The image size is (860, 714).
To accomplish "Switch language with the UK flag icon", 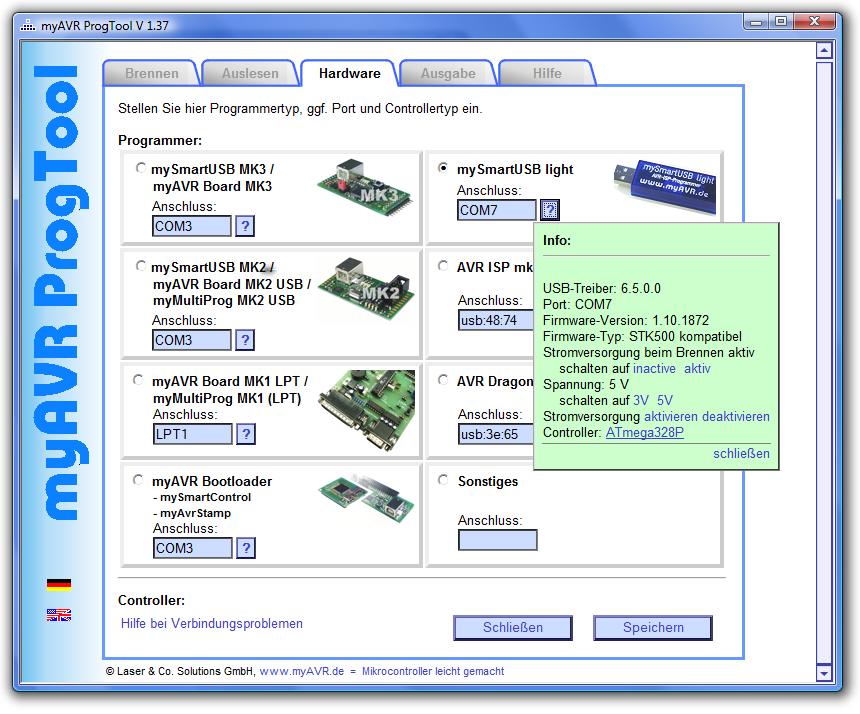I will [x=59, y=615].
